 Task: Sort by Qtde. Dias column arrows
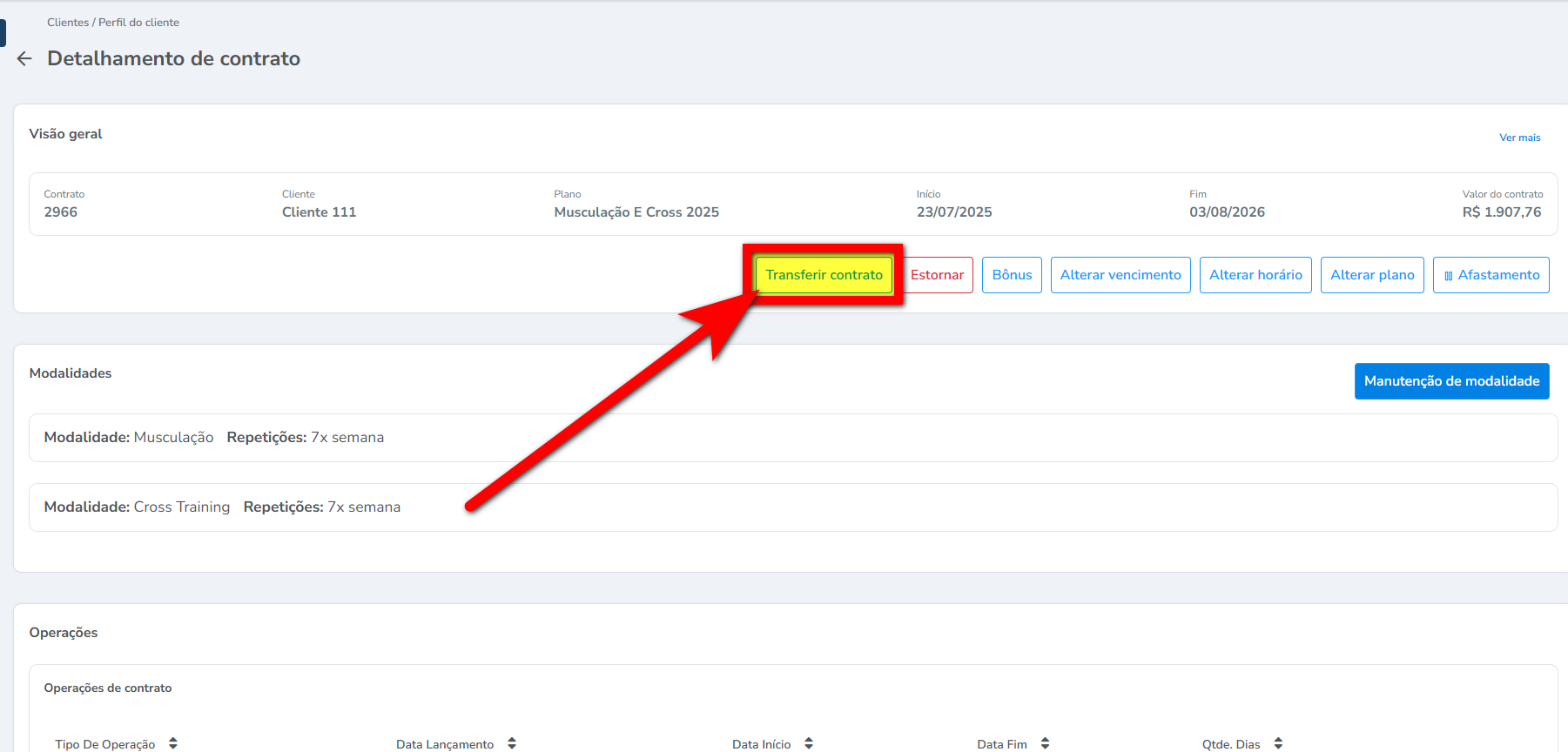pos(1278,743)
